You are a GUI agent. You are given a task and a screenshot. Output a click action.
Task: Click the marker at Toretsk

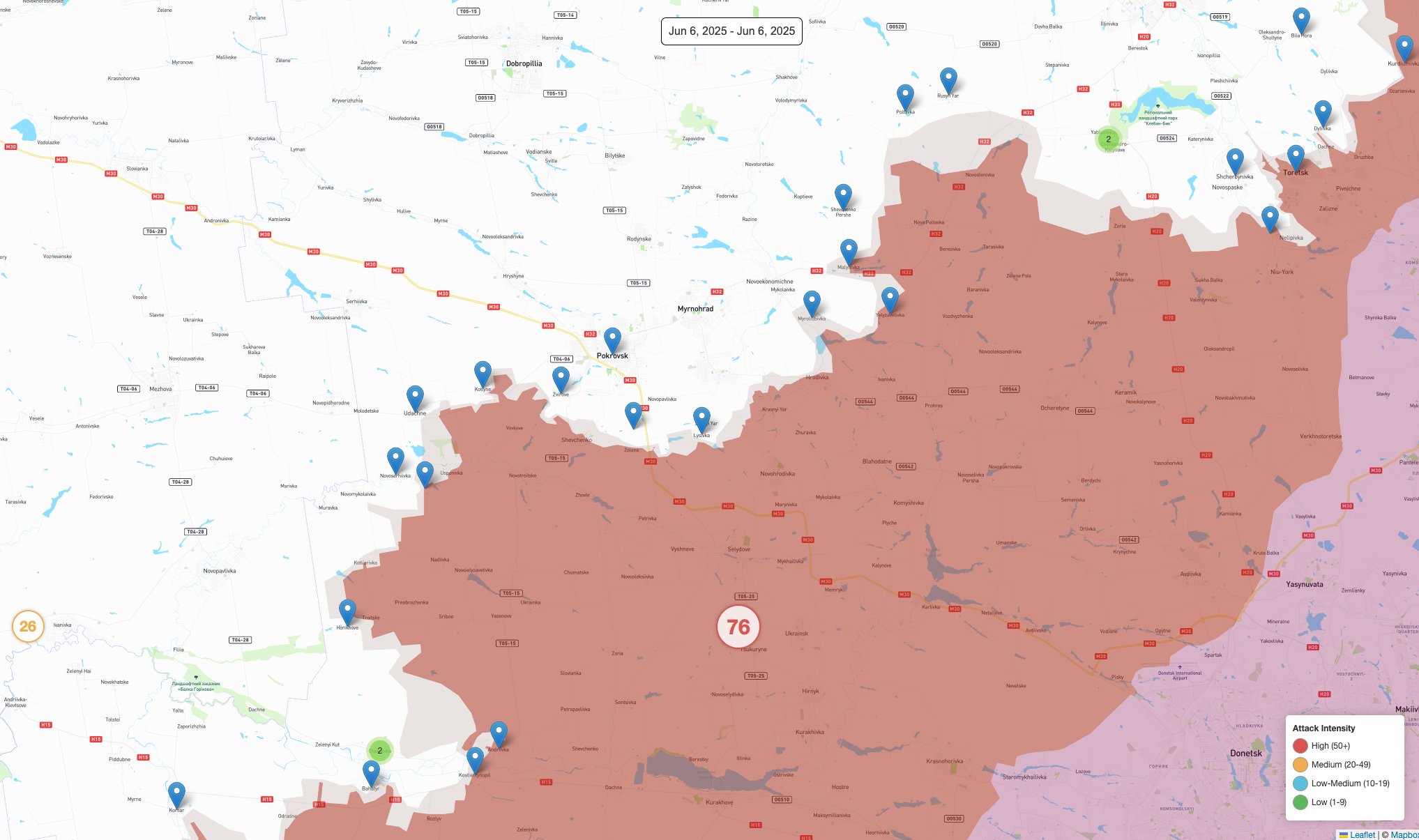point(1296,158)
